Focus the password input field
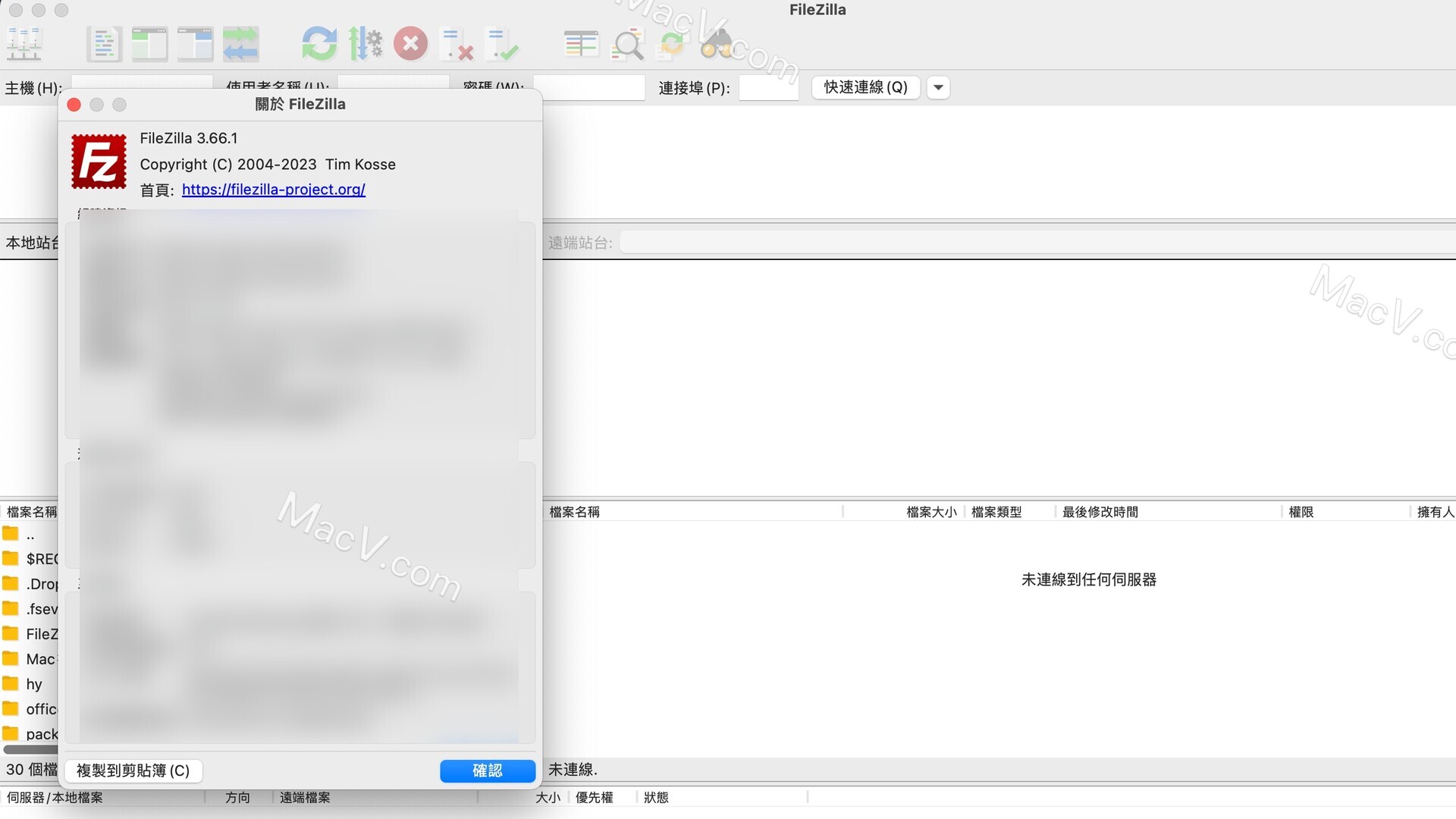Viewport: 1456px width, 819px height. [x=588, y=87]
